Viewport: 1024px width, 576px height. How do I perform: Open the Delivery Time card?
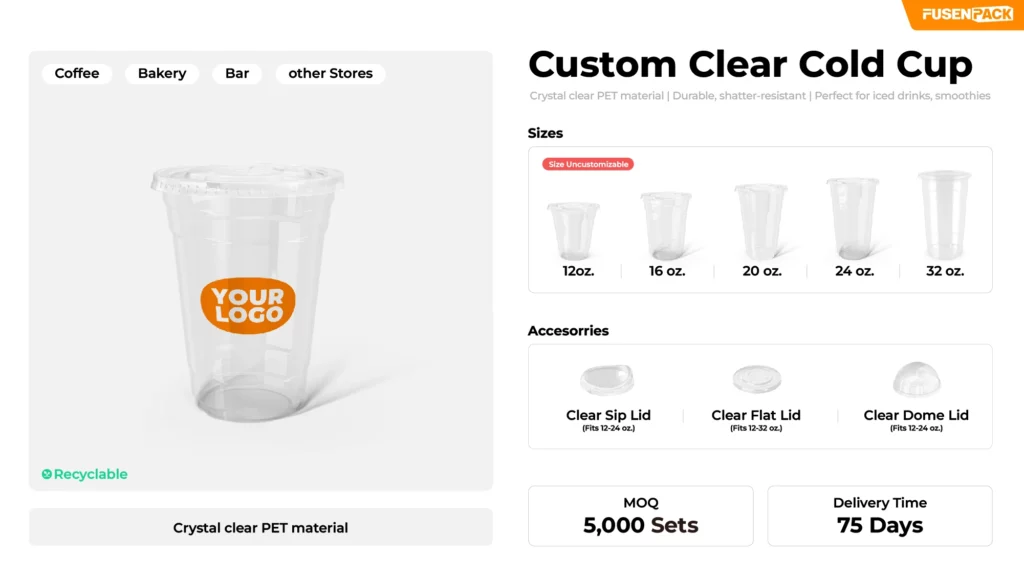pos(879,515)
